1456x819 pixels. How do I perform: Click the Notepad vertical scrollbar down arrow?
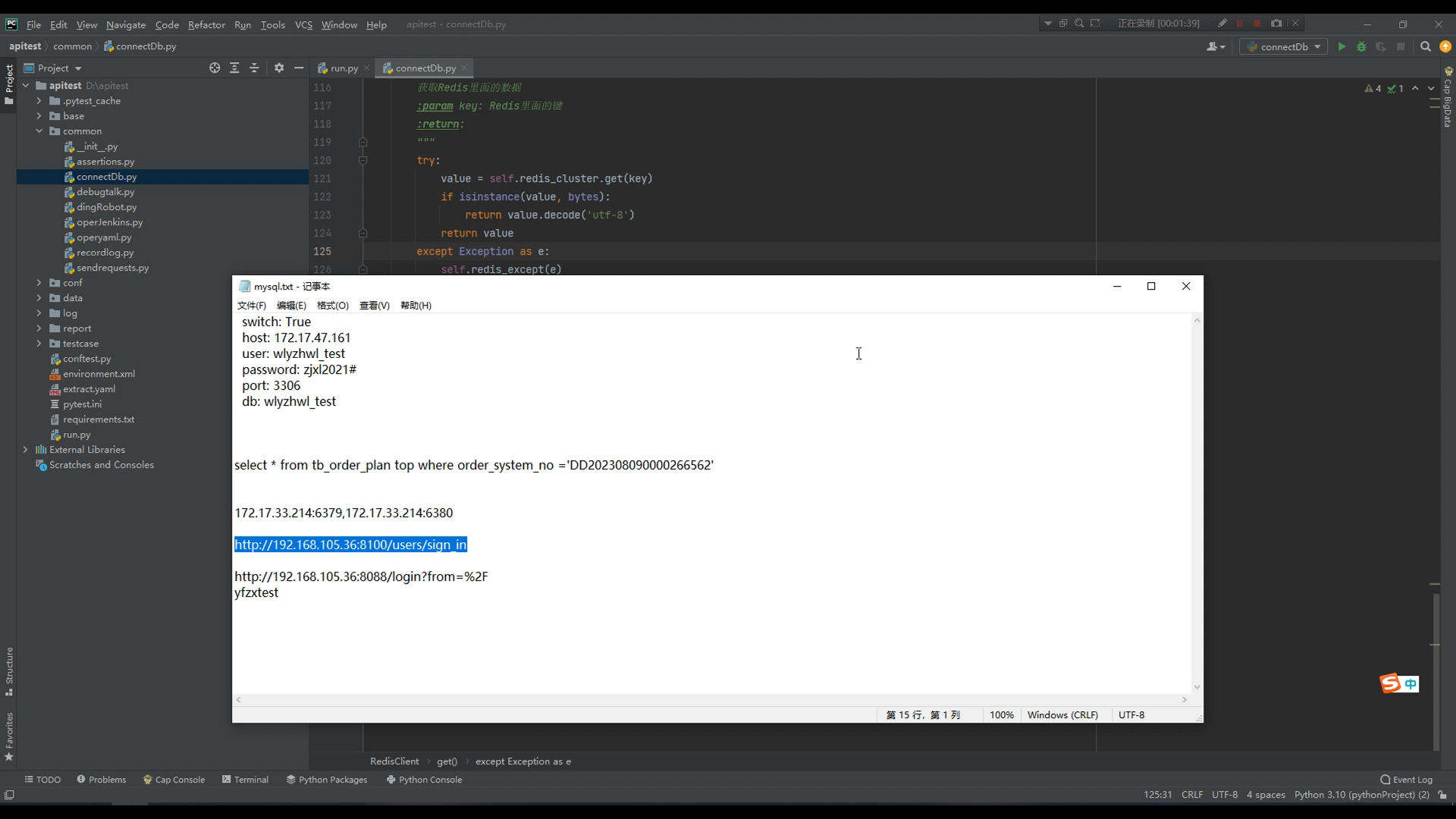[x=1197, y=687]
